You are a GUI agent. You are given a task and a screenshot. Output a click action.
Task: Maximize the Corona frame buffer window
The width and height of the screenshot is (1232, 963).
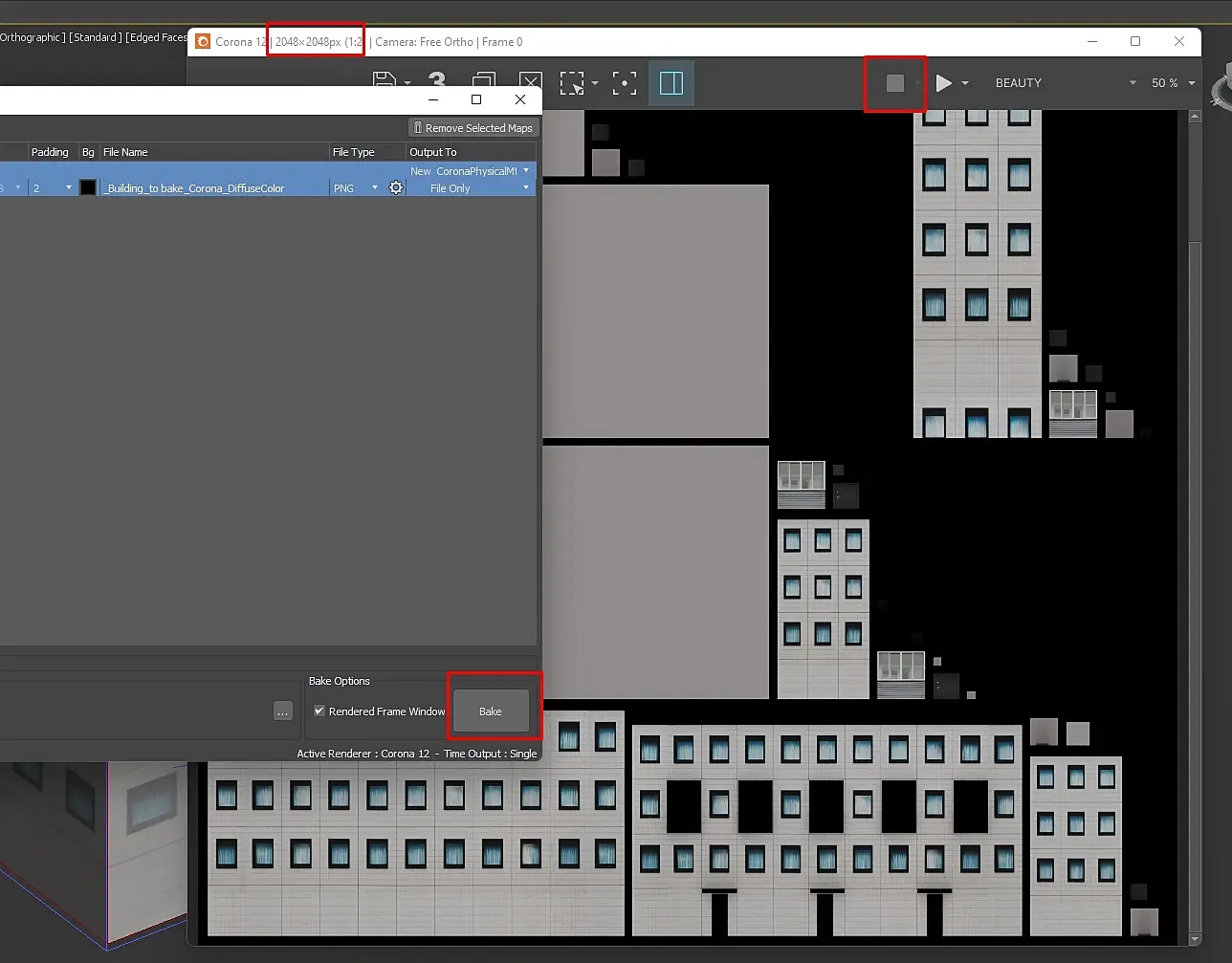(x=1135, y=41)
